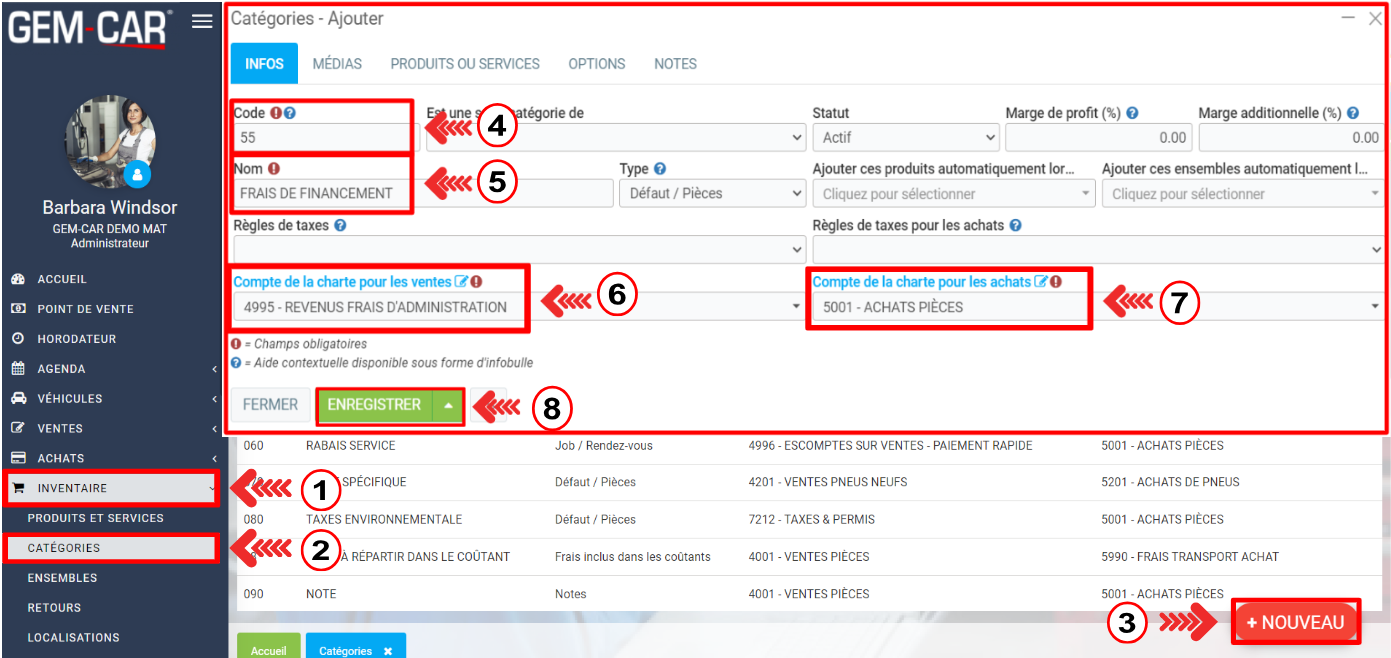The image size is (1391, 658).
Task: Switch to the MÉDIAS tab
Action: [337, 64]
